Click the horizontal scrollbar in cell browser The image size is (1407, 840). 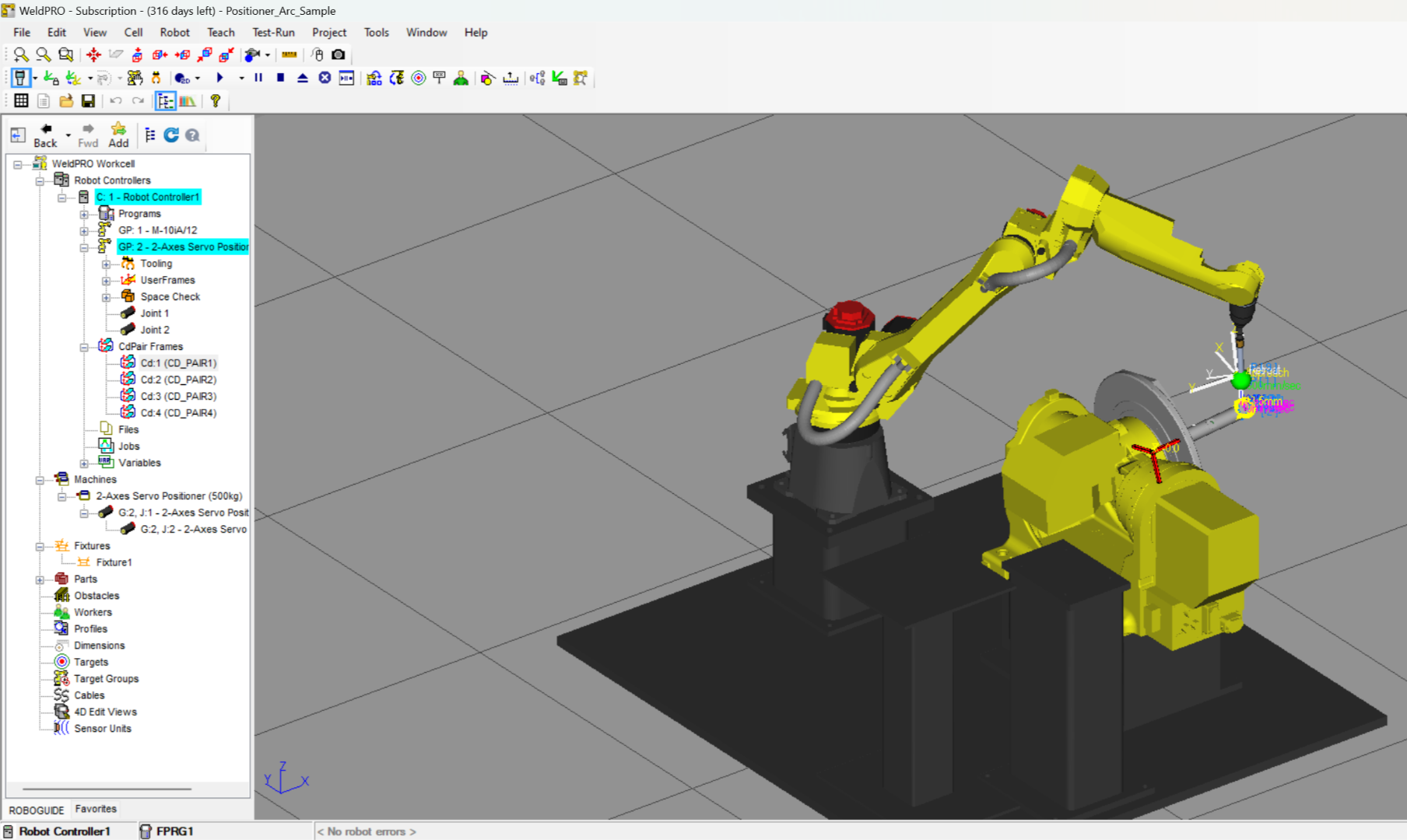[107, 789]
